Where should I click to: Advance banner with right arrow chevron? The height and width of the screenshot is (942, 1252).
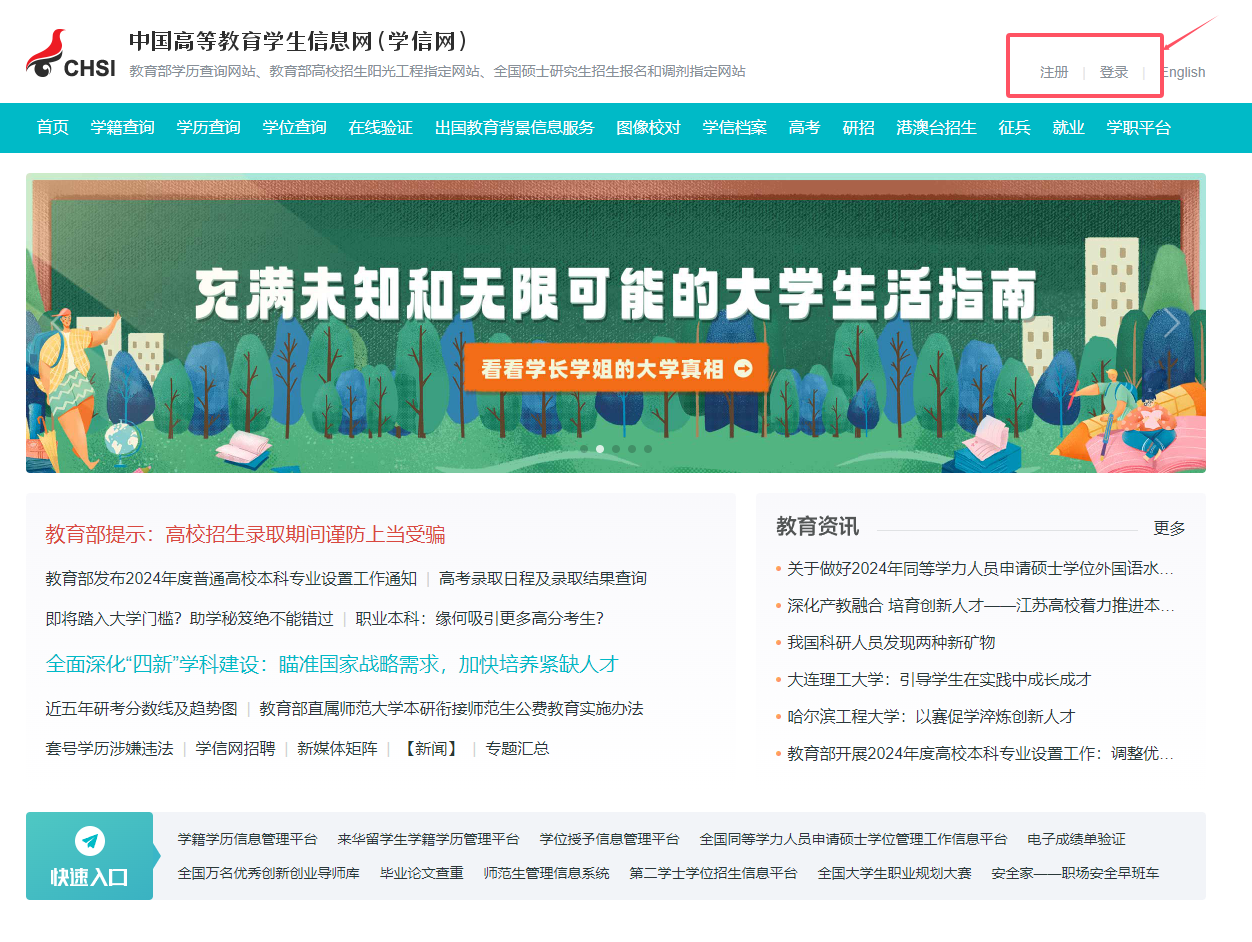click(1171, 323)
